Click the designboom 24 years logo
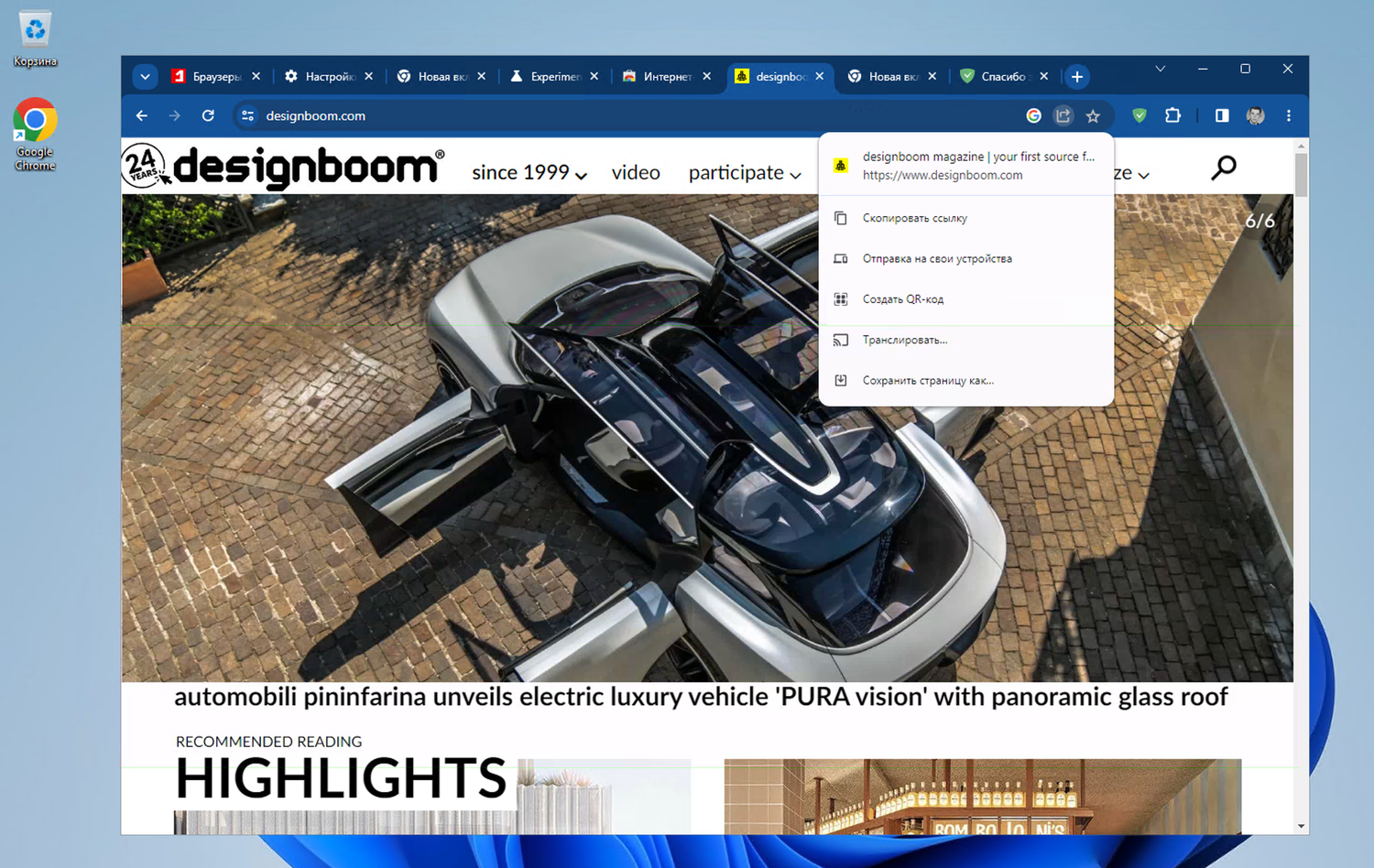1374x868 pixels. click(x=283, y=167)
